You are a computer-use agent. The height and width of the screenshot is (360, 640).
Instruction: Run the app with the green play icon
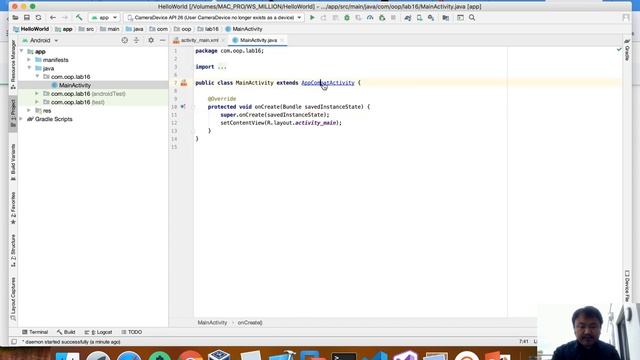coord(312,18)
